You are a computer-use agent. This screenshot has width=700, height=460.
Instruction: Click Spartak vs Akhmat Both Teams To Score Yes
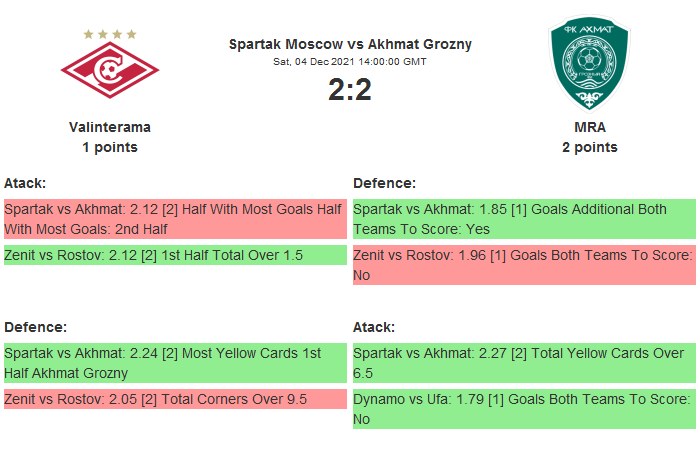pos(523,219)
